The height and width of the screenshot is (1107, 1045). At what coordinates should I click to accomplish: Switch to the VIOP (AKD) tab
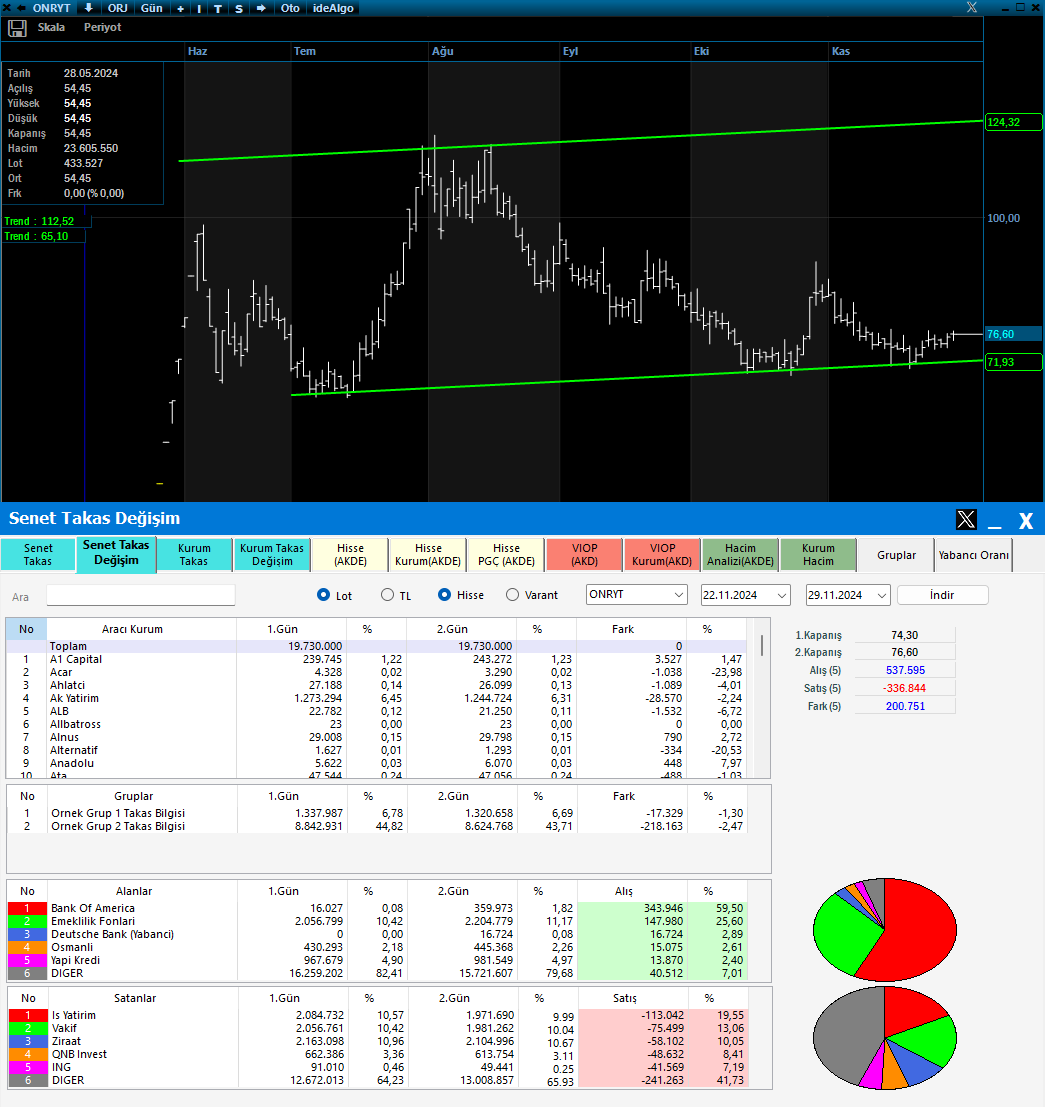585,554
